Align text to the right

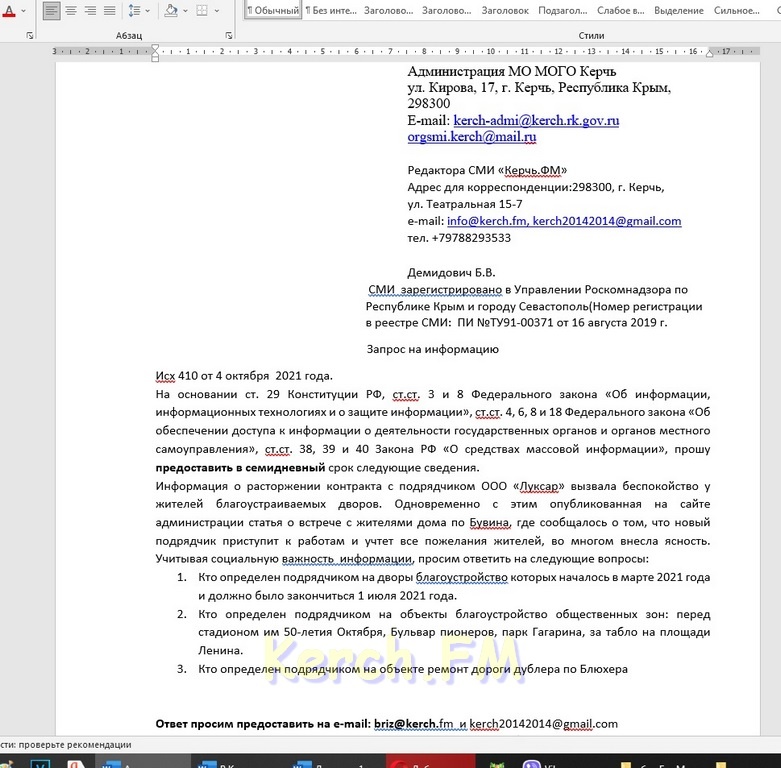coord(90,11)
